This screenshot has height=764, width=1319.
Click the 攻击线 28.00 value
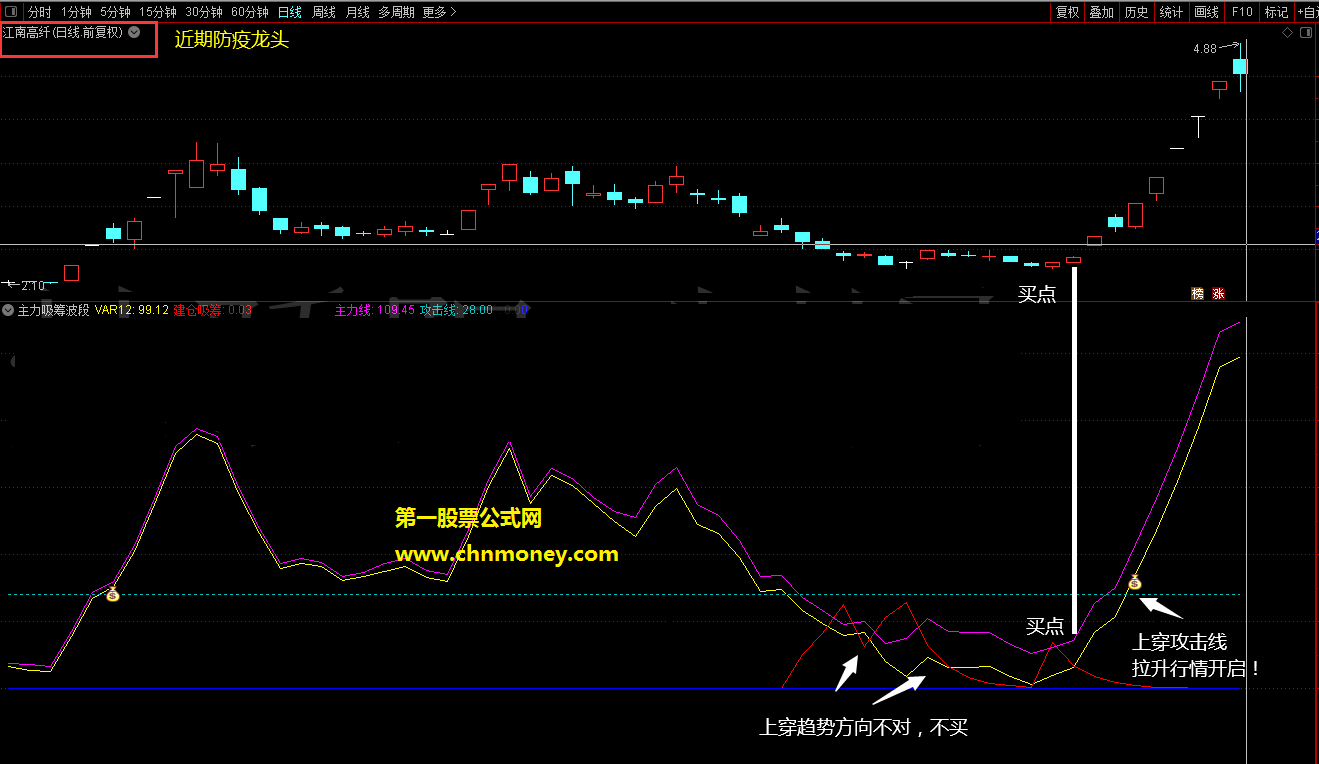pos(456,310)
